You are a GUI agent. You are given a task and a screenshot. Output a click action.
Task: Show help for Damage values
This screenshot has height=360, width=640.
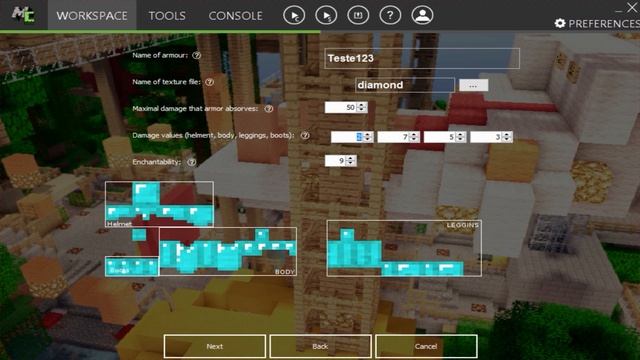(x=305, y=136)
